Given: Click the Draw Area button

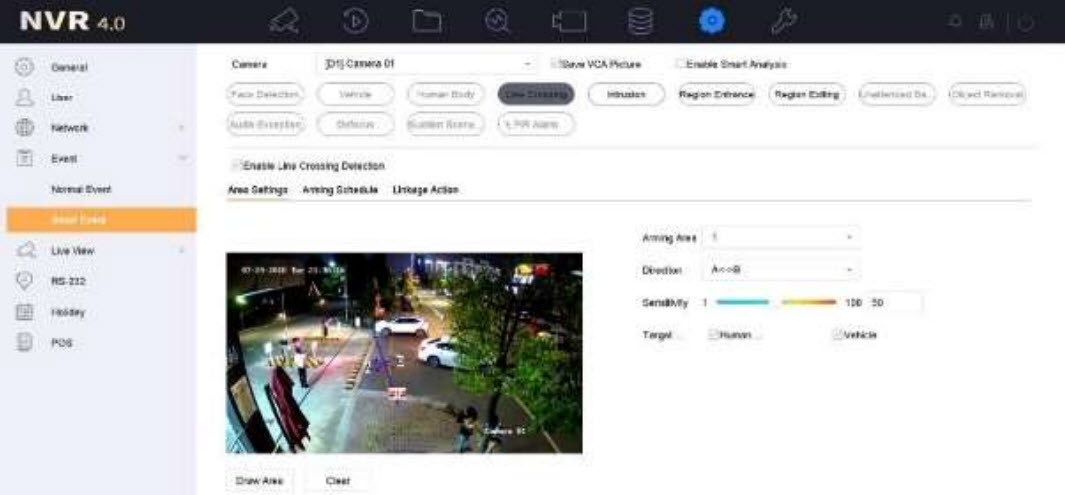Looking at the screenshot, I should coord(259,481).
